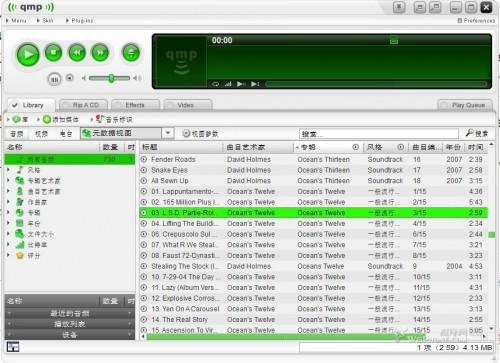
Task: Click inside the search input field
Action: pyautogui.click(x=379, y=134)
